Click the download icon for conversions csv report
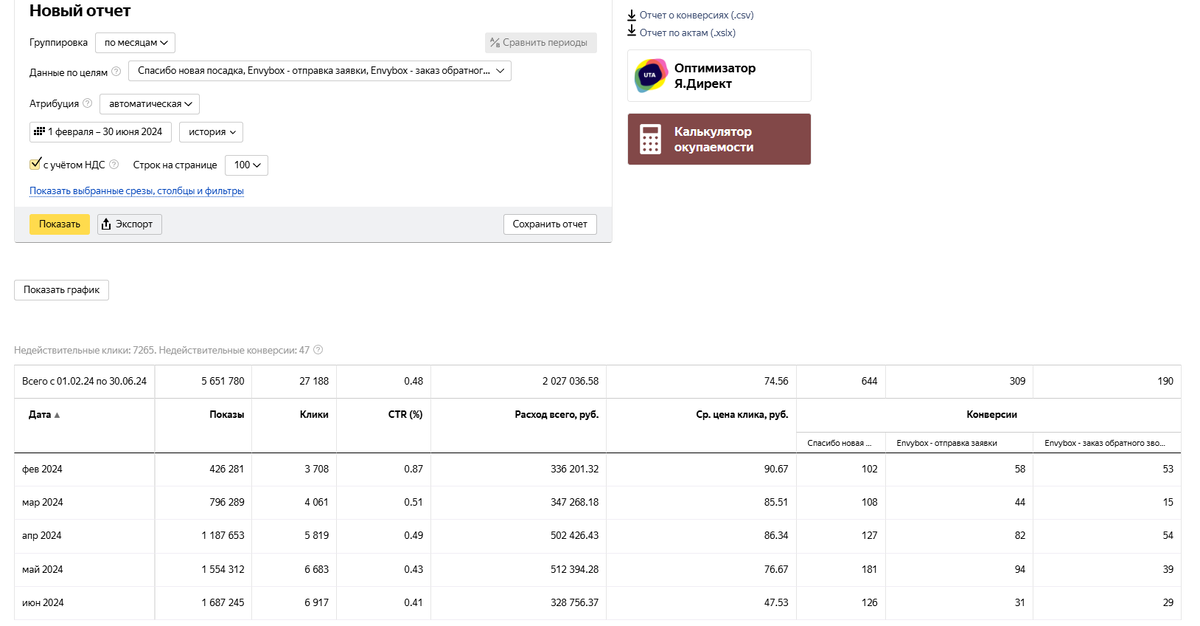The width and height of the screenshot is (1200, 626). [631, 15]
